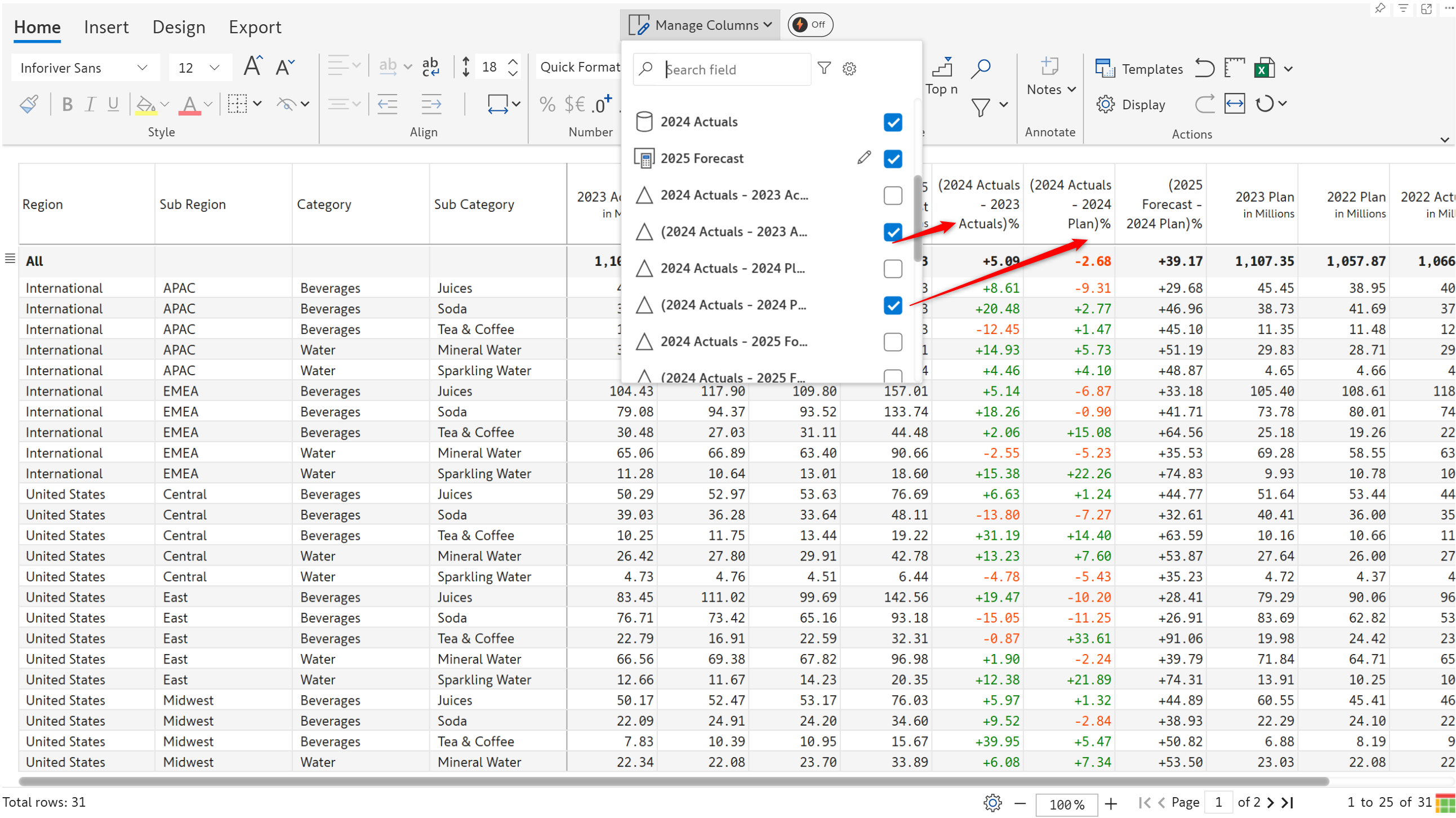Open the Templates icon
Screen dimensions: 1456x818
click(x=1105, y=68)
